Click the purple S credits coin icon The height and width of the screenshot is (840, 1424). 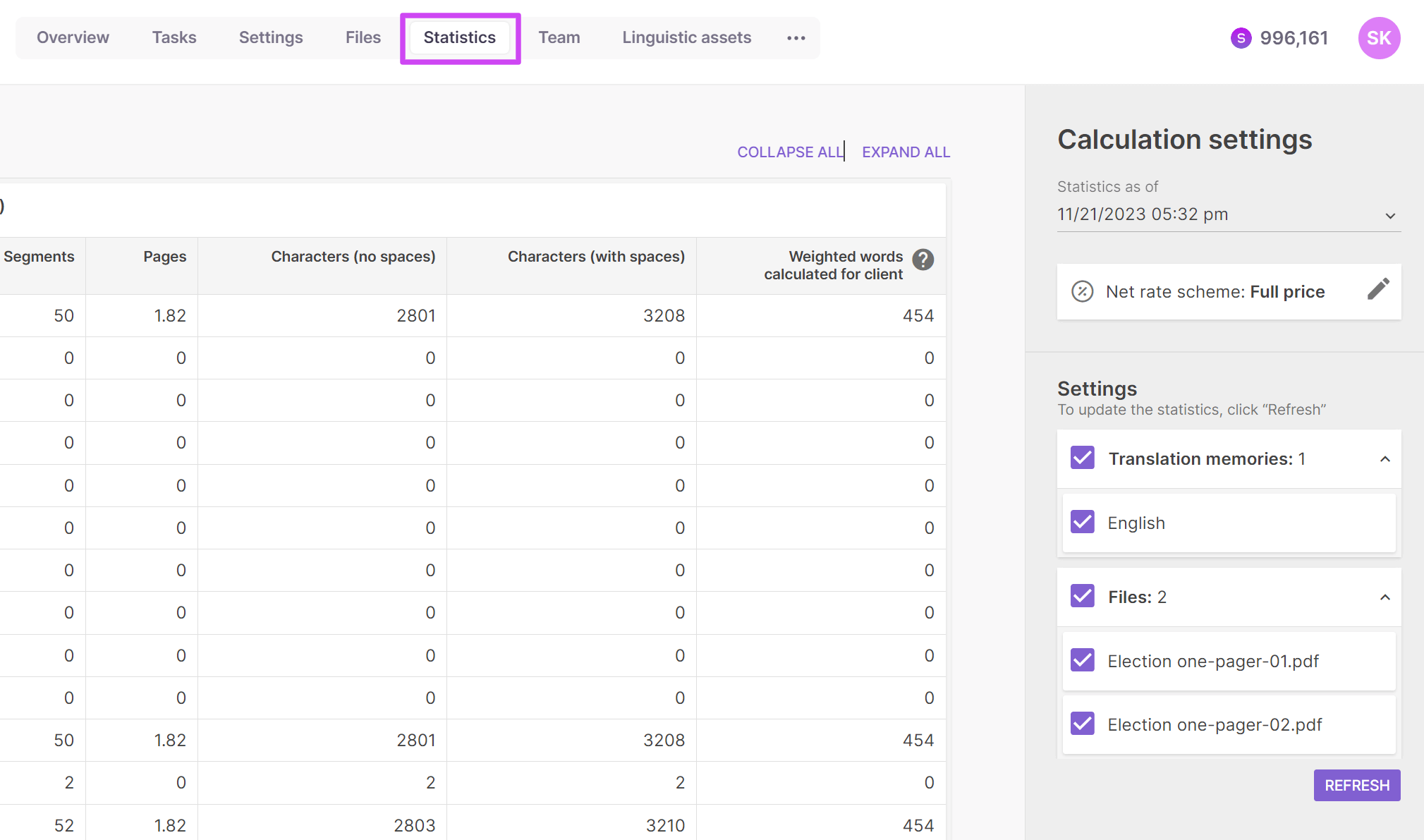(x=1241, y=38)
